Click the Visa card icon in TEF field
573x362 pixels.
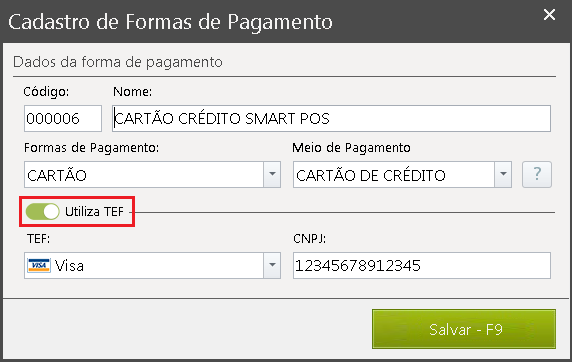click(39, 266)
